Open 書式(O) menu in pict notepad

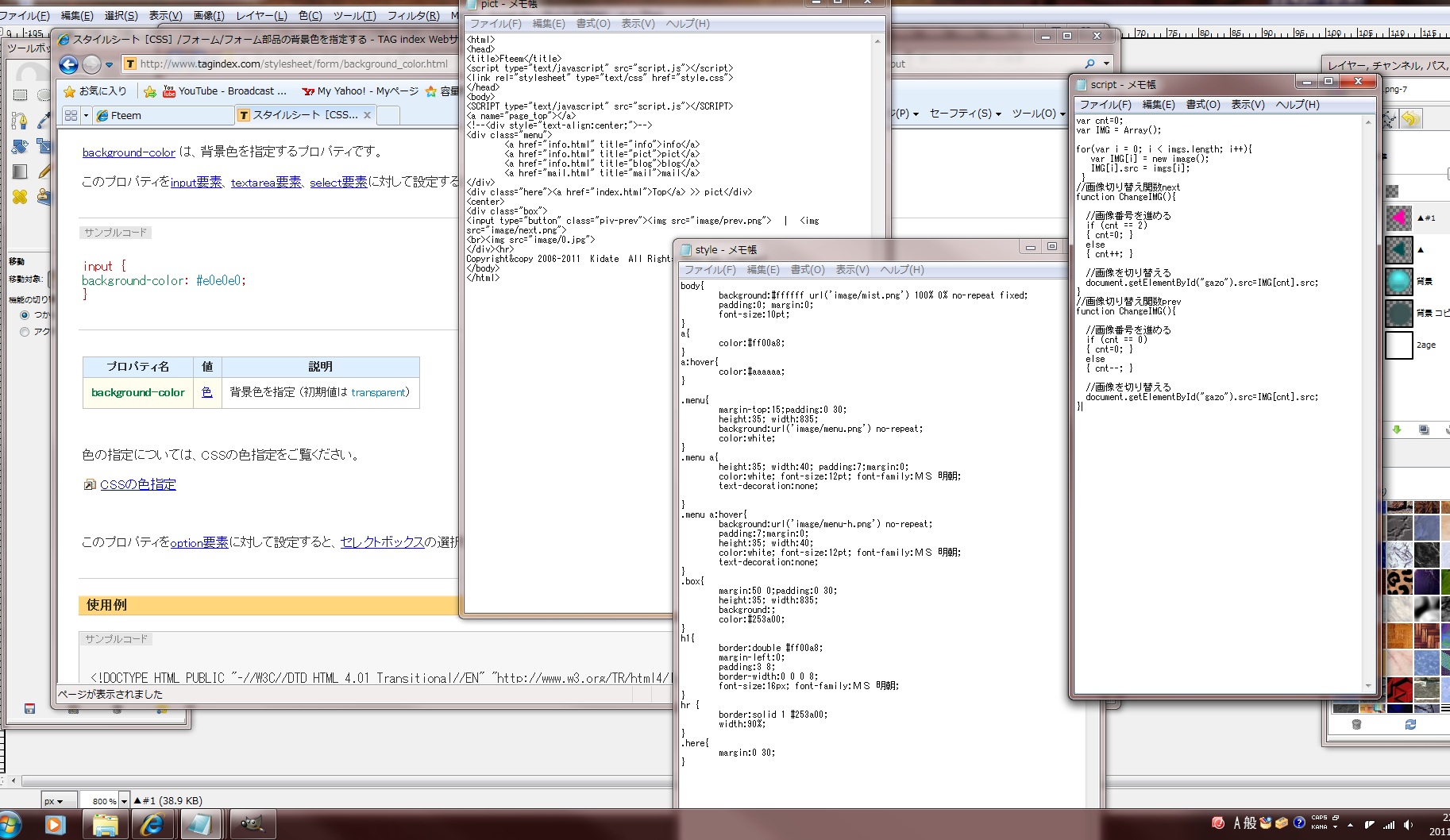tap(593, 24)
